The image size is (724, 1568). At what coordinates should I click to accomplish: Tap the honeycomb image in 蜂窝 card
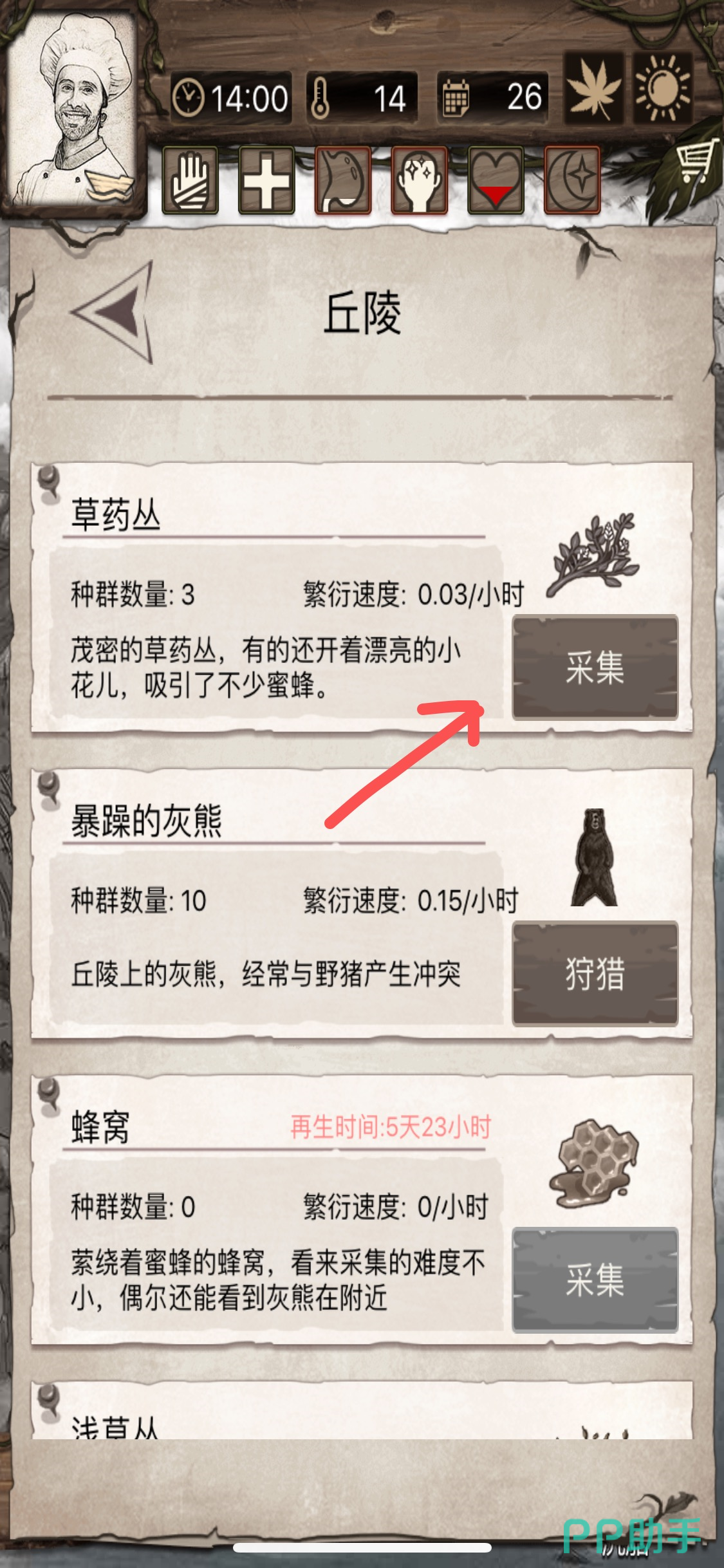point(595,1165)
